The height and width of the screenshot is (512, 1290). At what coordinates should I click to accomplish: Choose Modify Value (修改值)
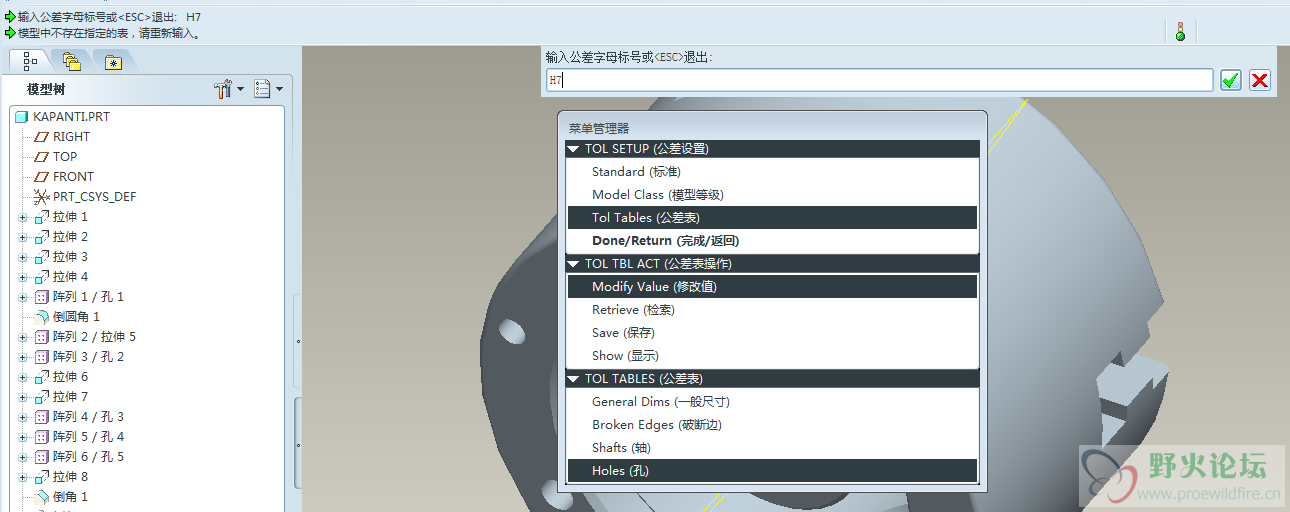click(772, 287)
